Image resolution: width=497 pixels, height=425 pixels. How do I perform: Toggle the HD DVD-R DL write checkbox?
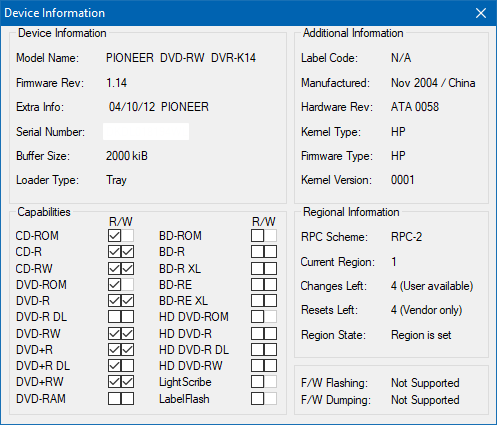tap(270, 350)
